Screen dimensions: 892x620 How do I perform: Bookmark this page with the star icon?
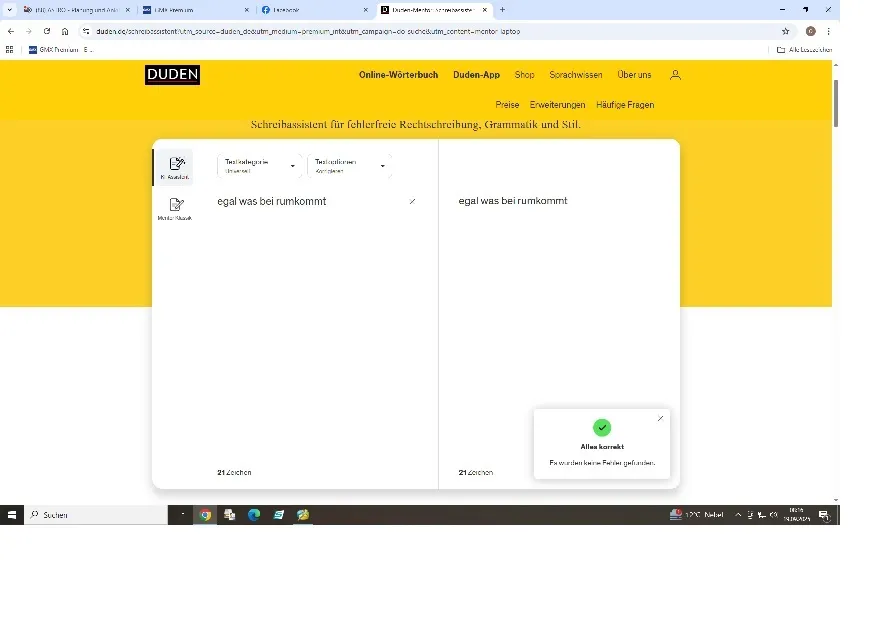click(786, 31)
